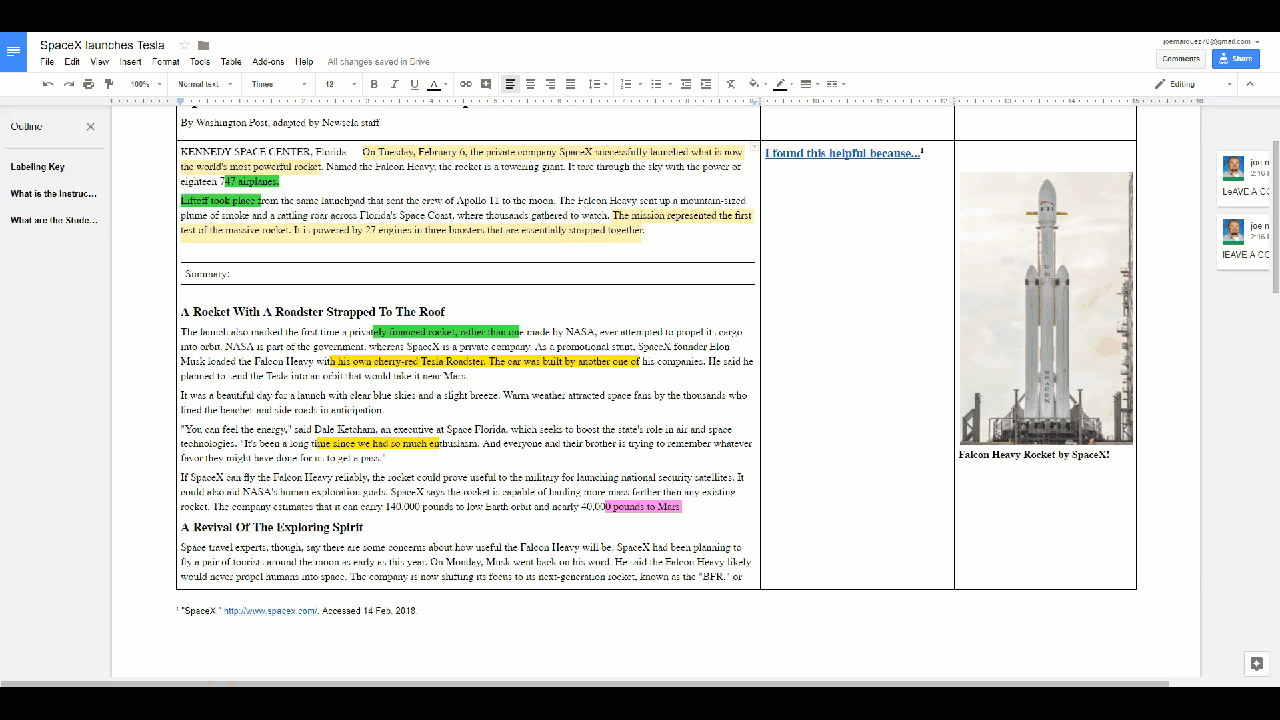Close the Outline panel

pyautogui.click(x=90, y=127)
